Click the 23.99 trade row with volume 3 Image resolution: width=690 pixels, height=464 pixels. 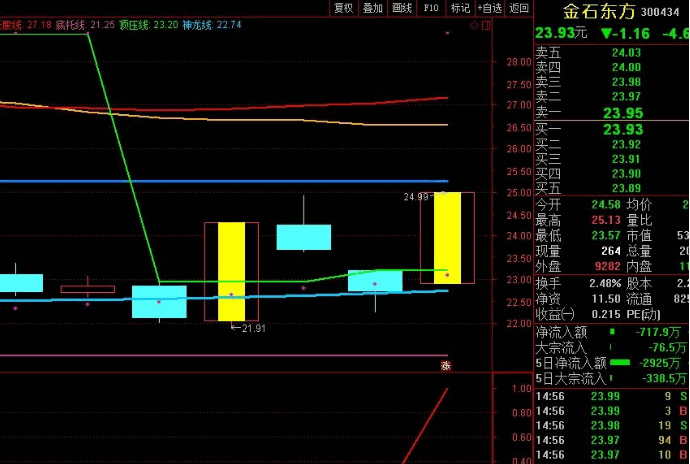[612, 411]
